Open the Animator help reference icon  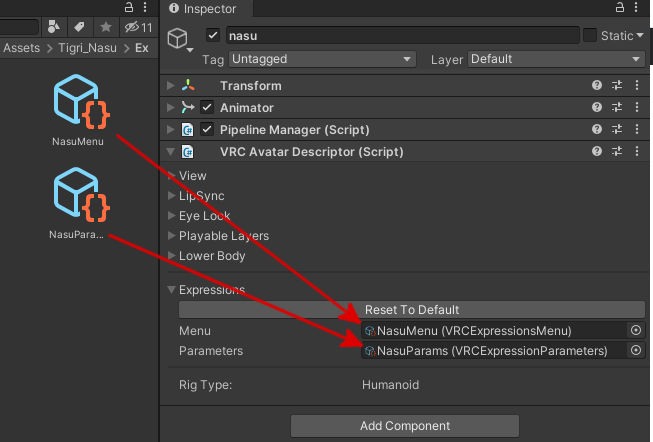[597, 107]
